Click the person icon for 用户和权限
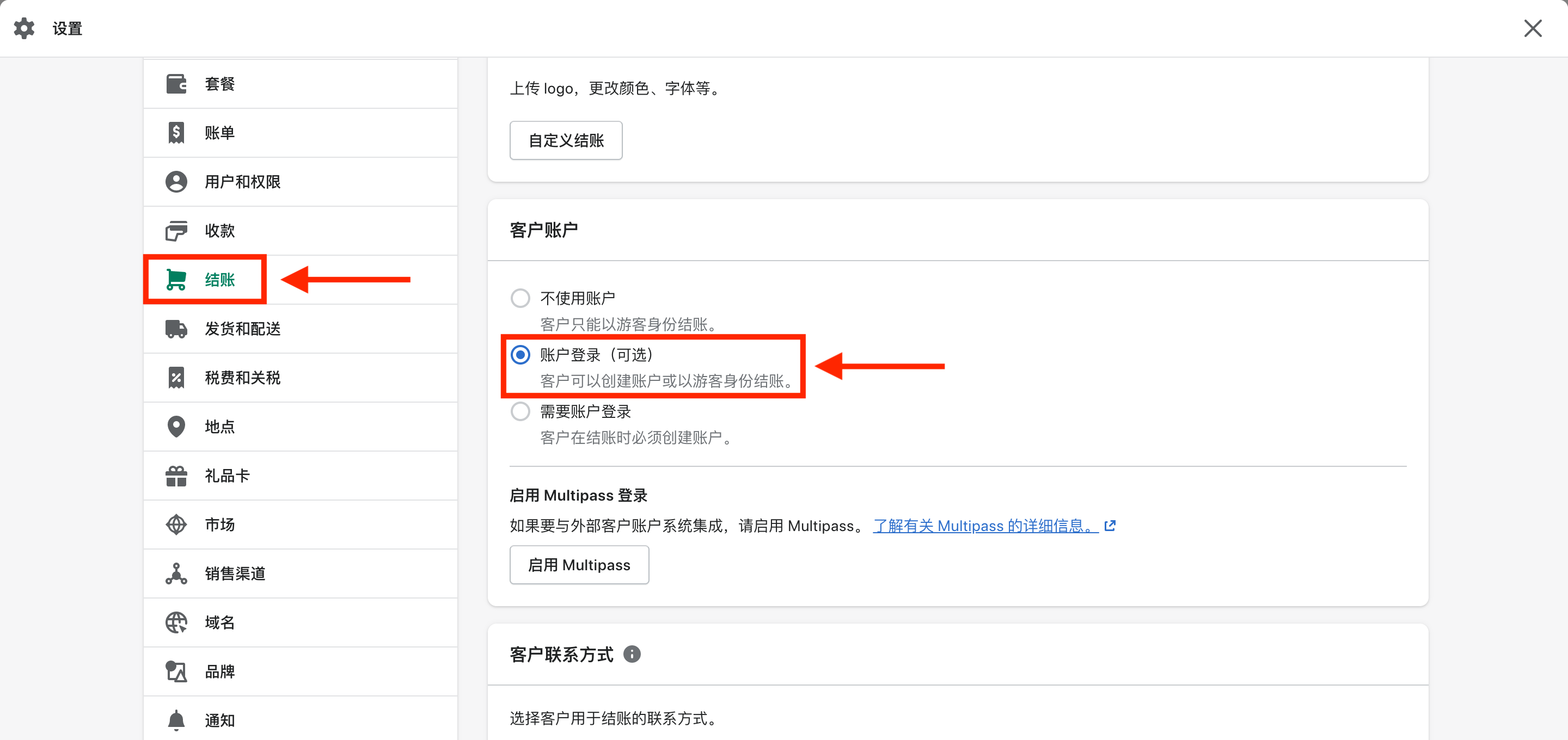 click(176, 182)
